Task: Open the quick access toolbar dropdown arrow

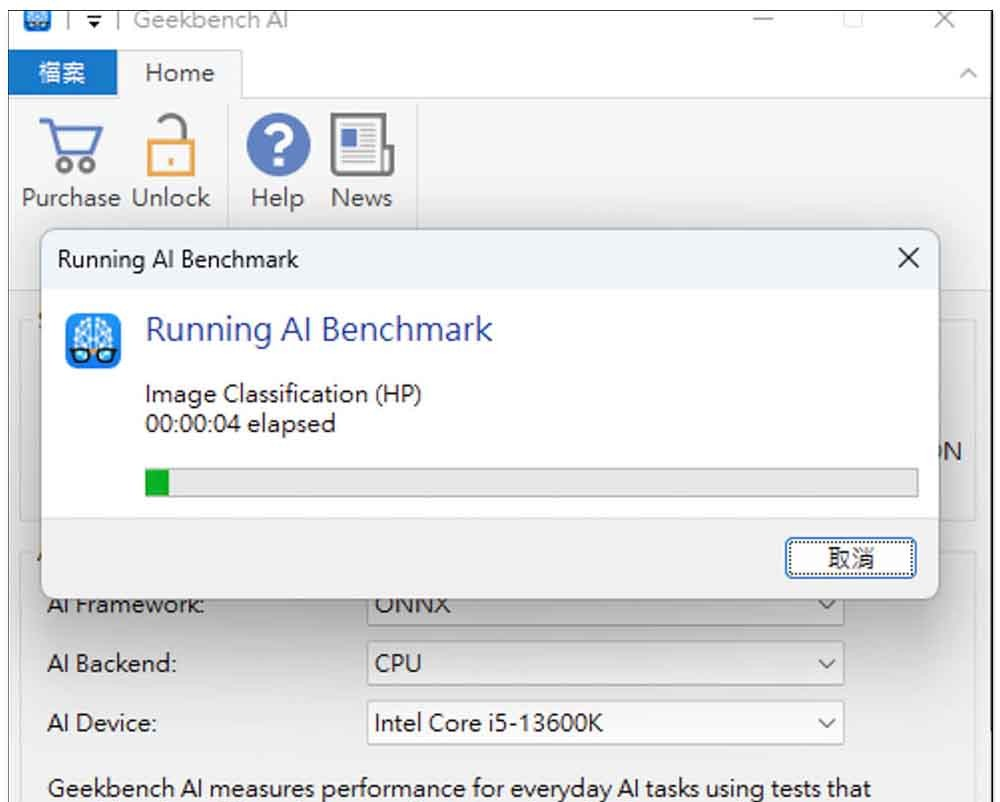Action: (x=94, y=22)
